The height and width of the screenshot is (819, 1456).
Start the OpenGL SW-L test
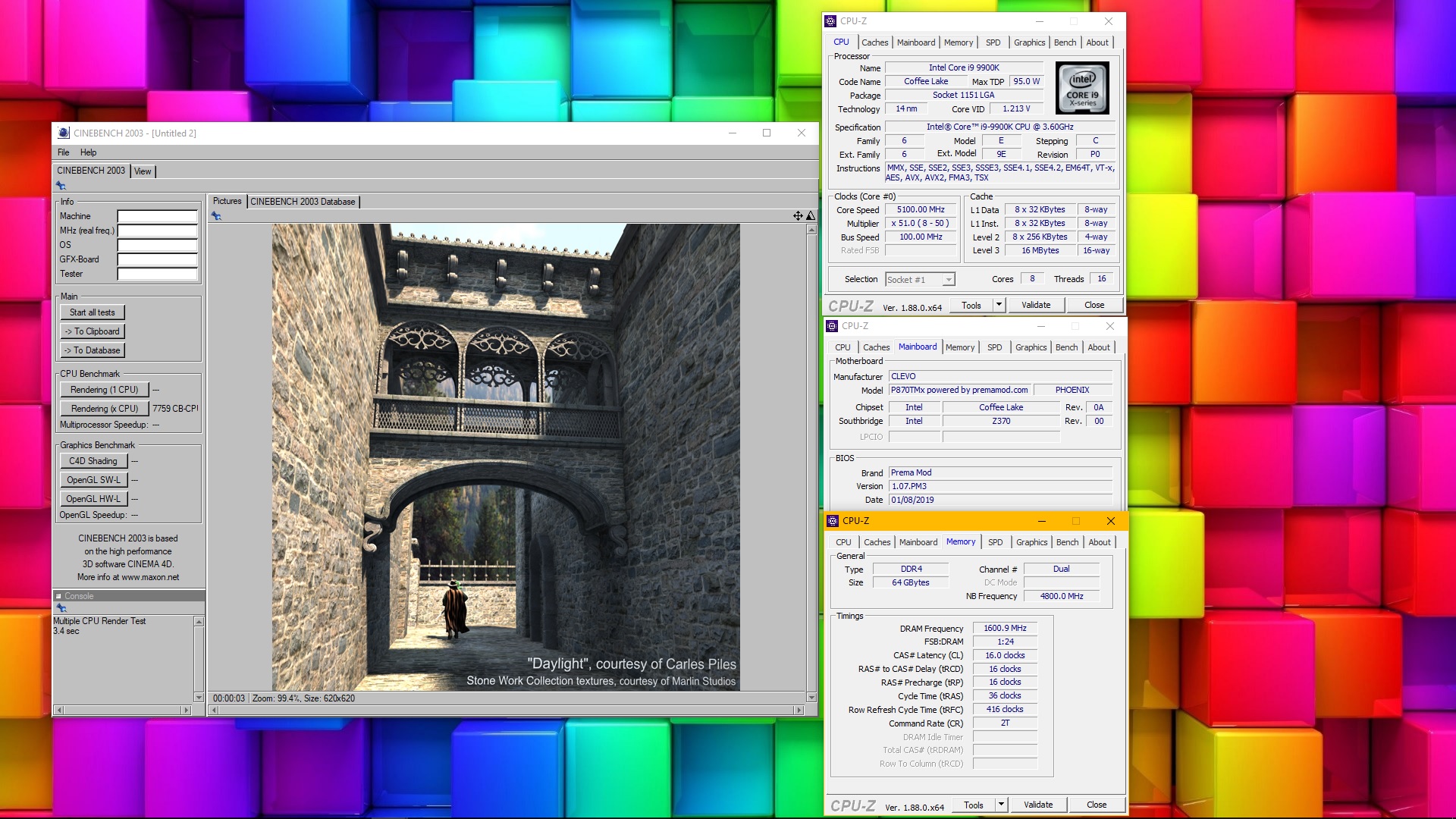click(x=93, y=480)
